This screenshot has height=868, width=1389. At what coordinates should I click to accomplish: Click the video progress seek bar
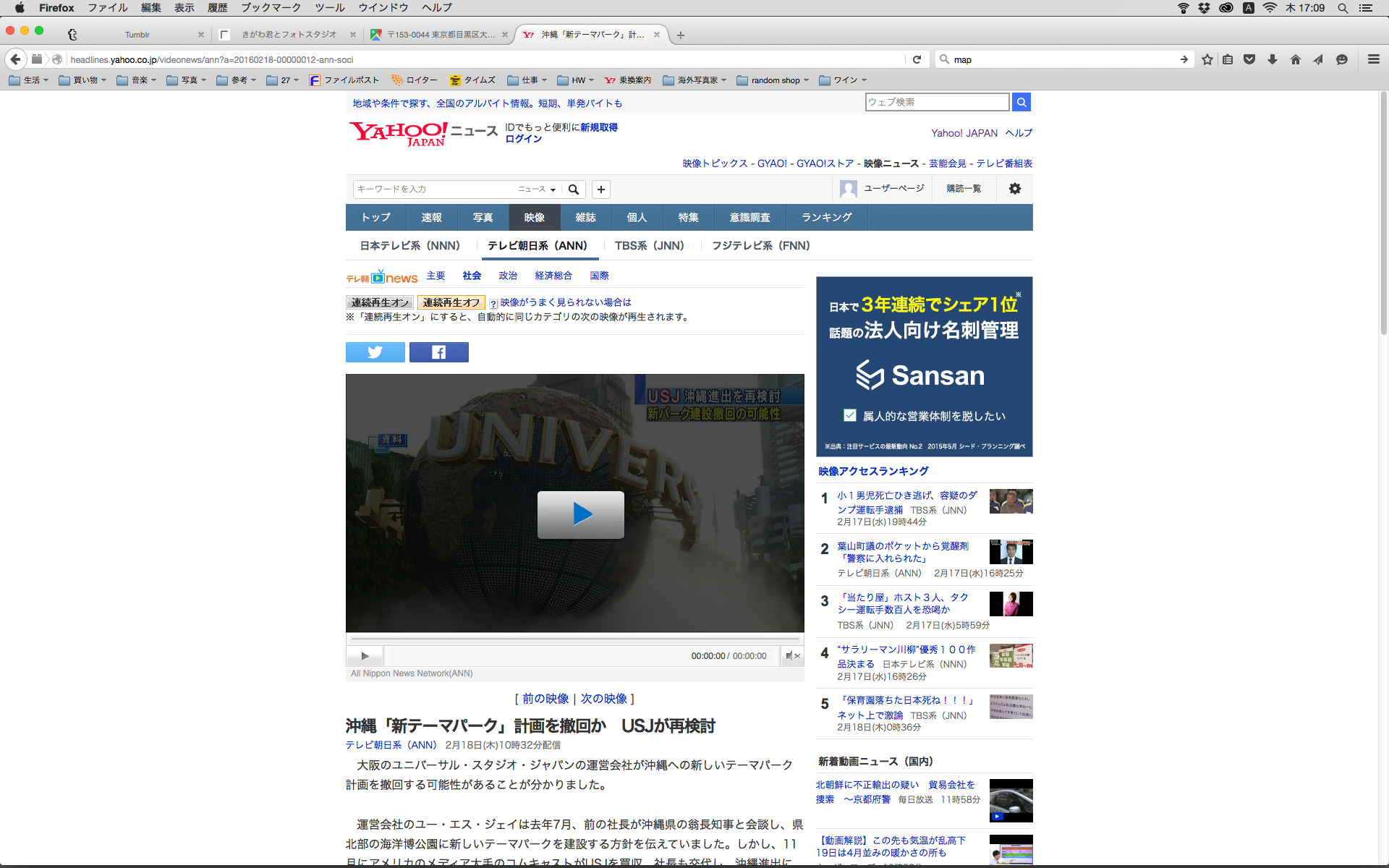click(x=575, y=639)
